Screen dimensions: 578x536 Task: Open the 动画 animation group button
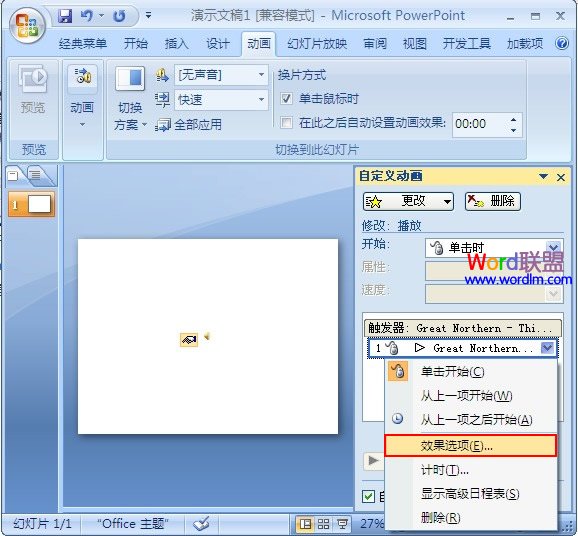82,97
